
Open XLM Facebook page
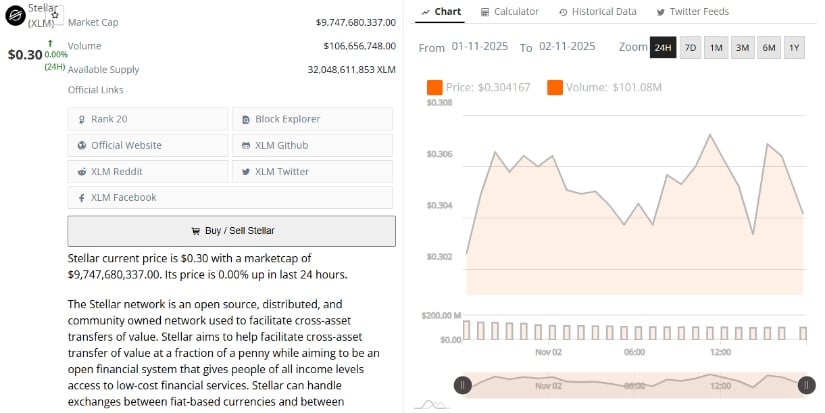tap(148, 197)
